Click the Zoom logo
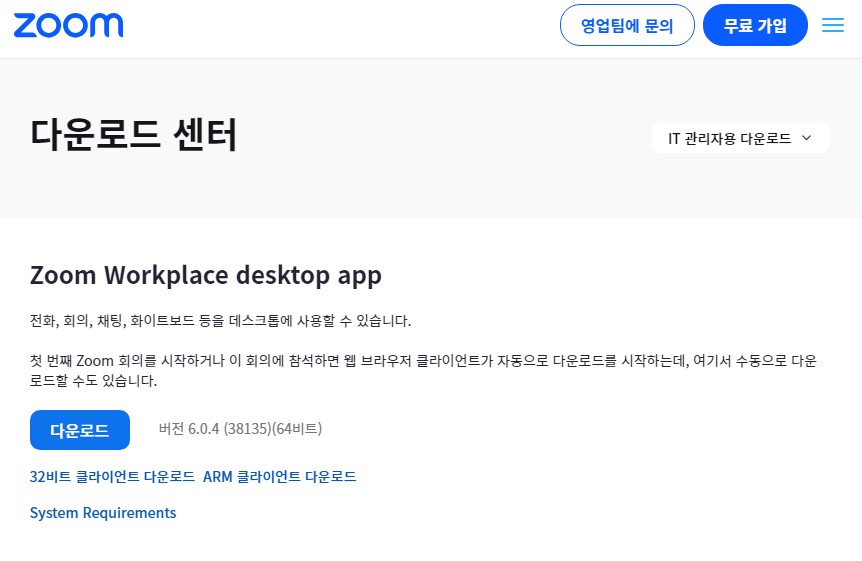 68,25
